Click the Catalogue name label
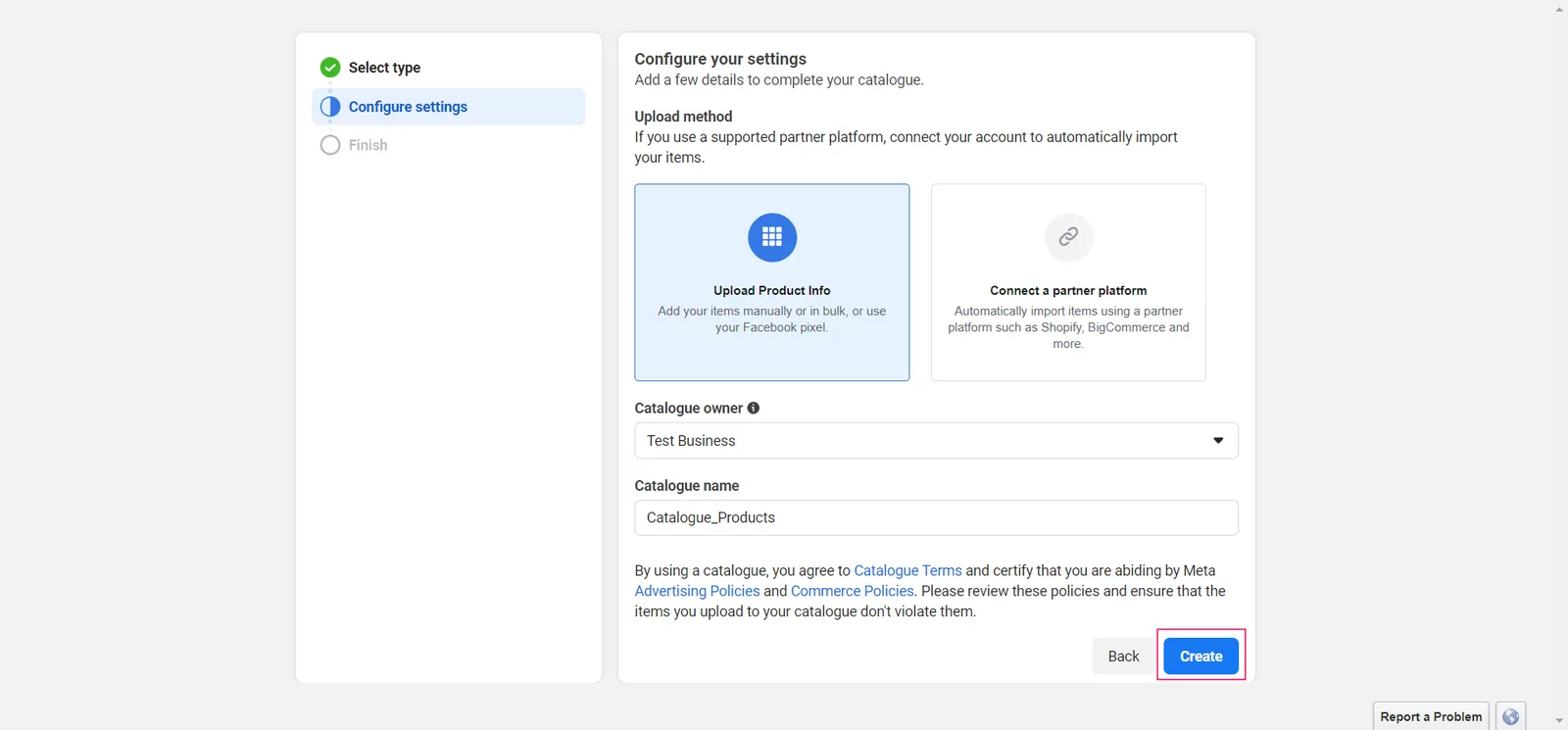The width and height of the screenshot is (1568, 730). [687, 486]
